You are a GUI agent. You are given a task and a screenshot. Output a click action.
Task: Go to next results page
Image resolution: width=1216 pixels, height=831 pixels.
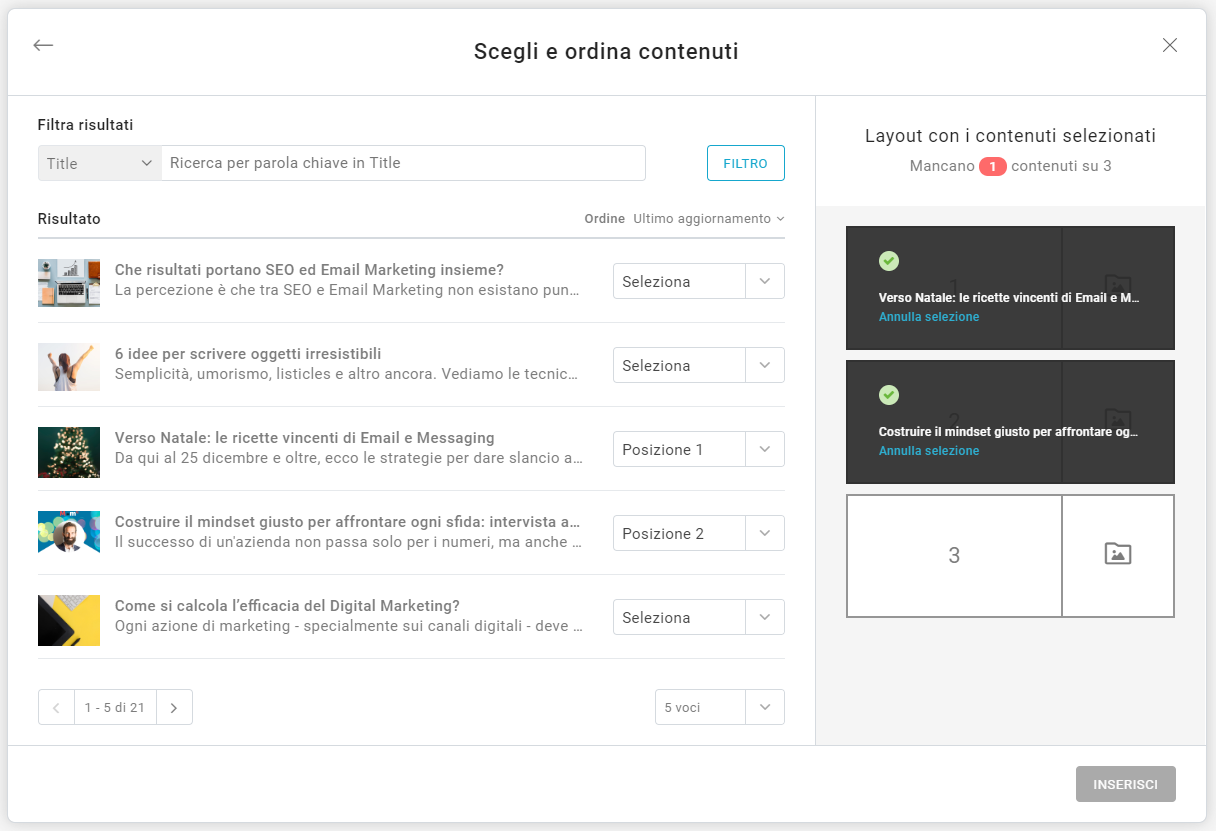(x=174, y=707)
